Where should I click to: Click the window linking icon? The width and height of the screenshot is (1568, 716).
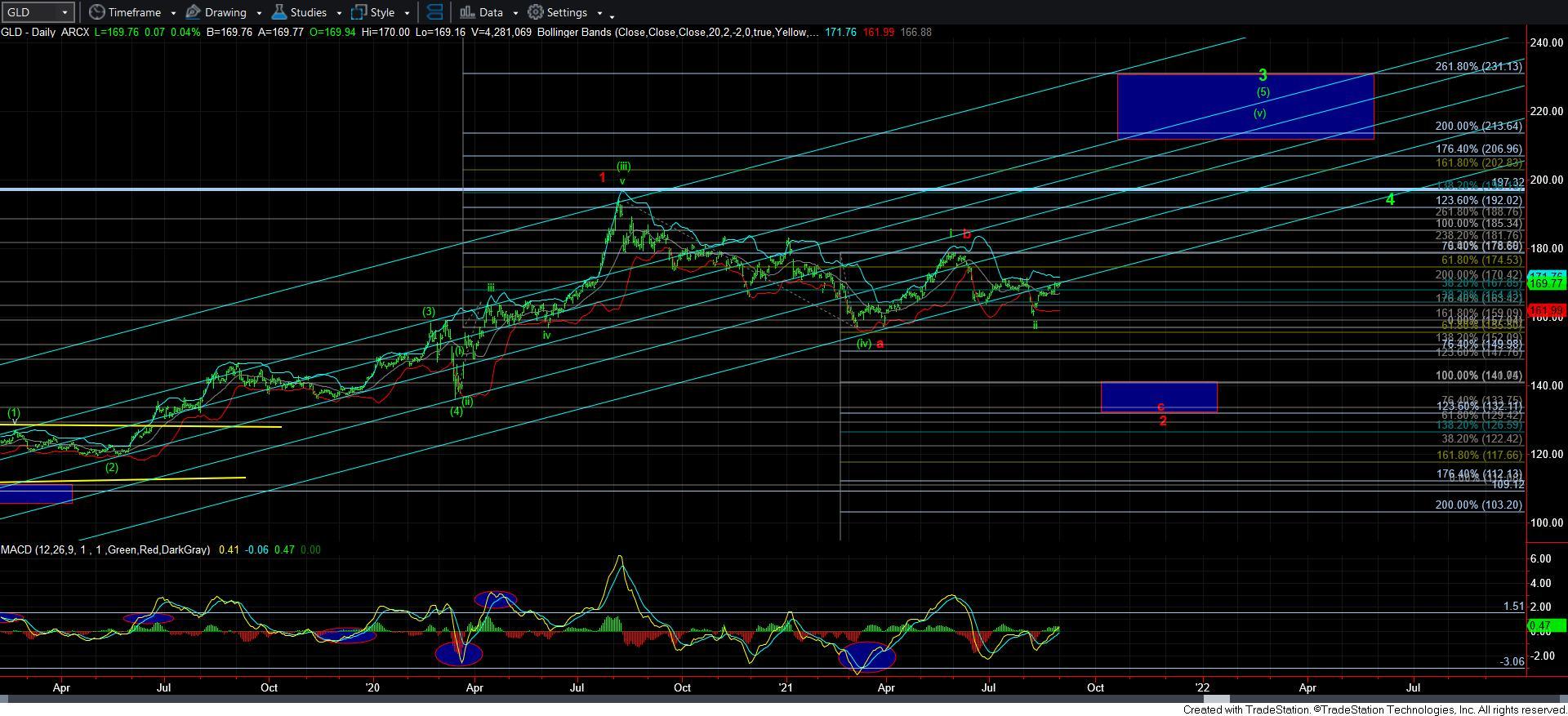[435, 12]
